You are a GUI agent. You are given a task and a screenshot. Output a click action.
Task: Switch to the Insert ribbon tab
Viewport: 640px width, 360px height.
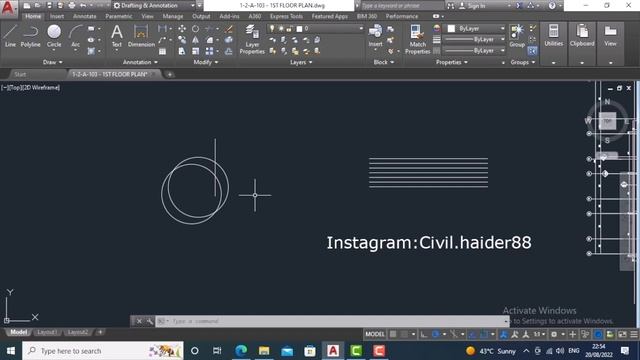coord(57,16)
